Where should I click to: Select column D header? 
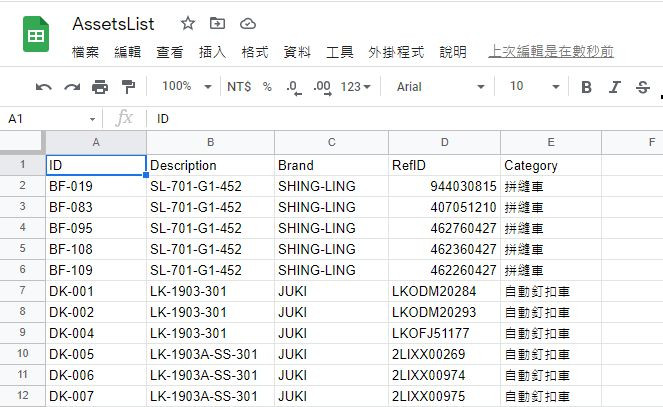click(444, 142)
